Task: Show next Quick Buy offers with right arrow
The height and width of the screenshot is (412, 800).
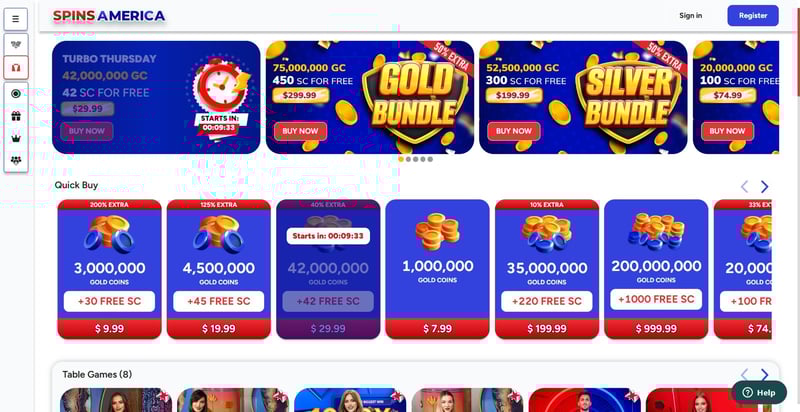Action: coord(764,187)
